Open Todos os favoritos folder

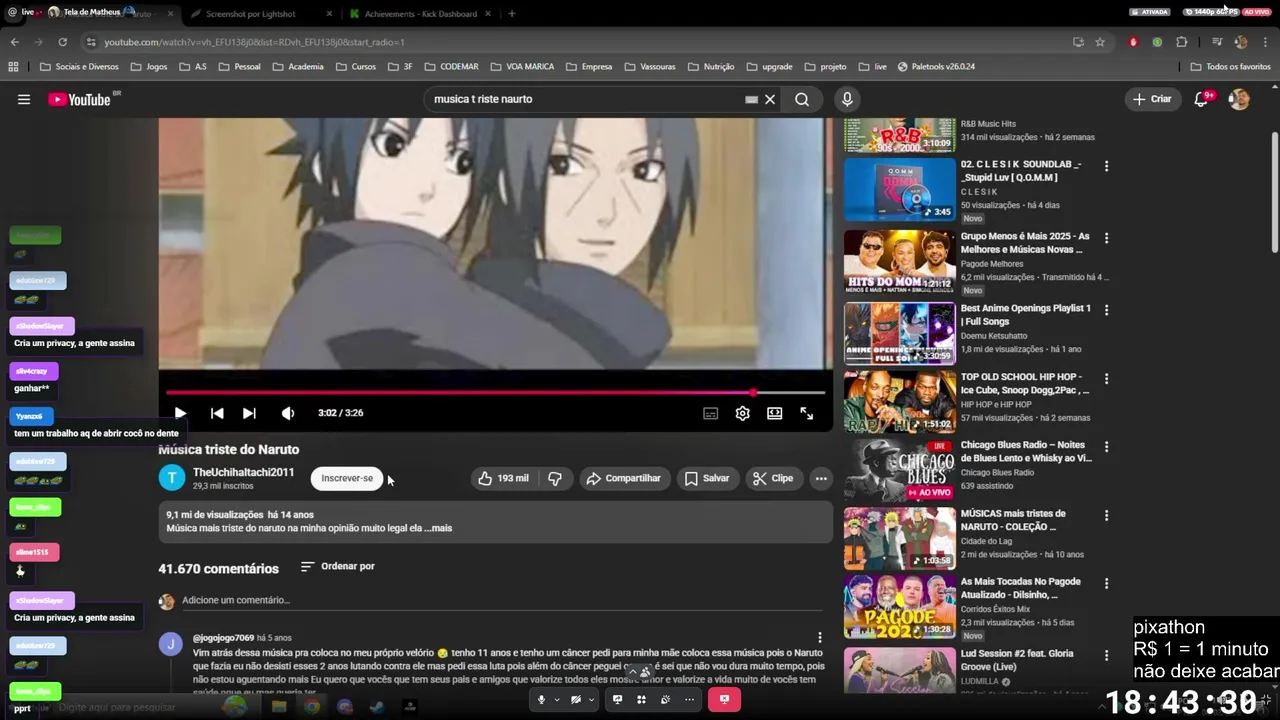pyautogui.click(x=1231, y=67)
